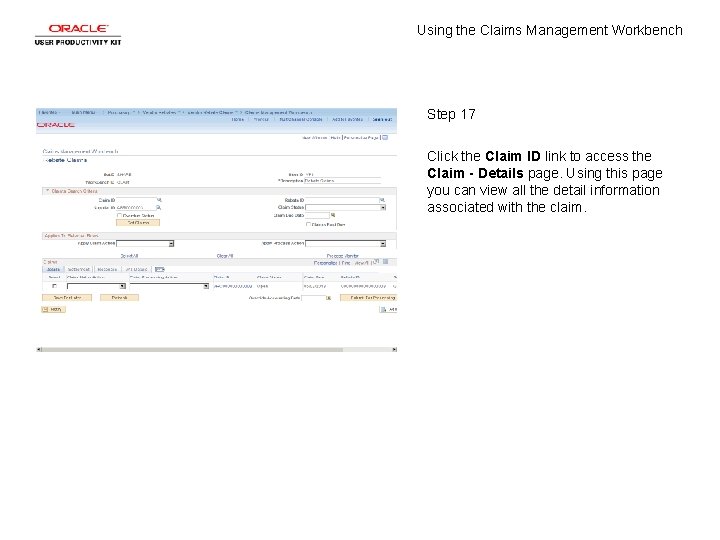Image resolution: width=720 pixels, height=540 pixels.
Task: Click the Refresh button
Action: coord(119,298)
